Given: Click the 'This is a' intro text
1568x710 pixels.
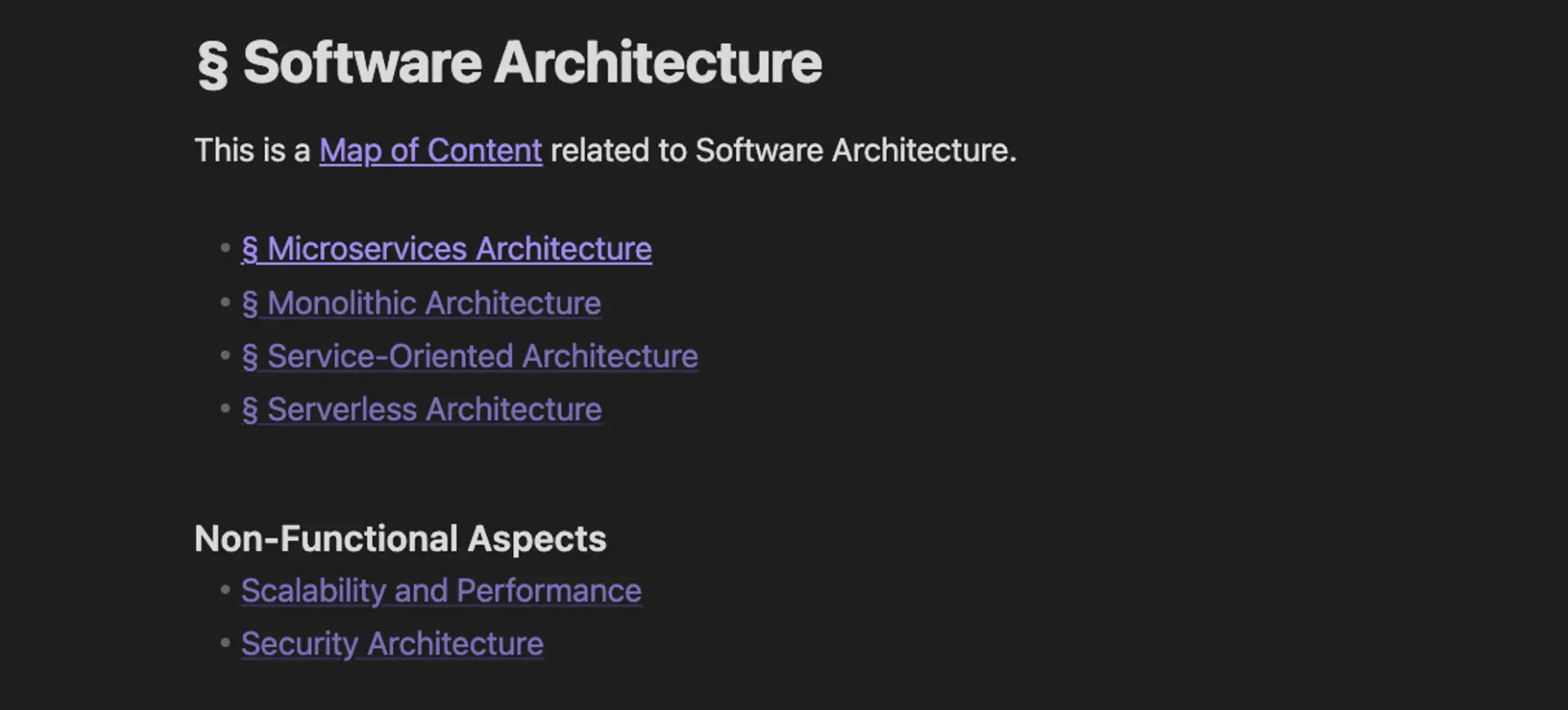Looking at the screenshot, I should [252, 151].
